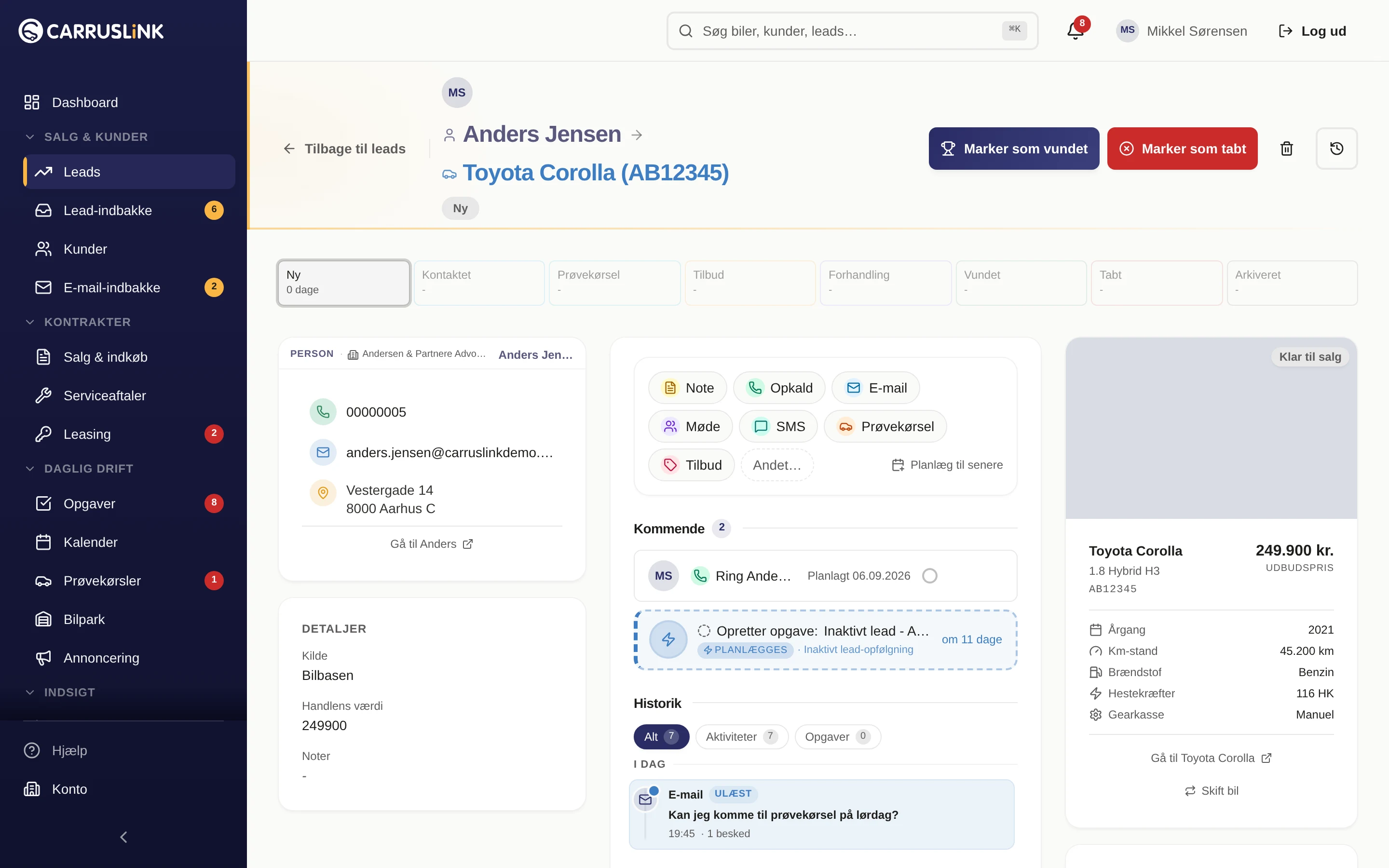Screen dimensions: 1389x868
Task: Open the unread e-mail about prøvekørsel på lørdag
Action: (821, 814)
